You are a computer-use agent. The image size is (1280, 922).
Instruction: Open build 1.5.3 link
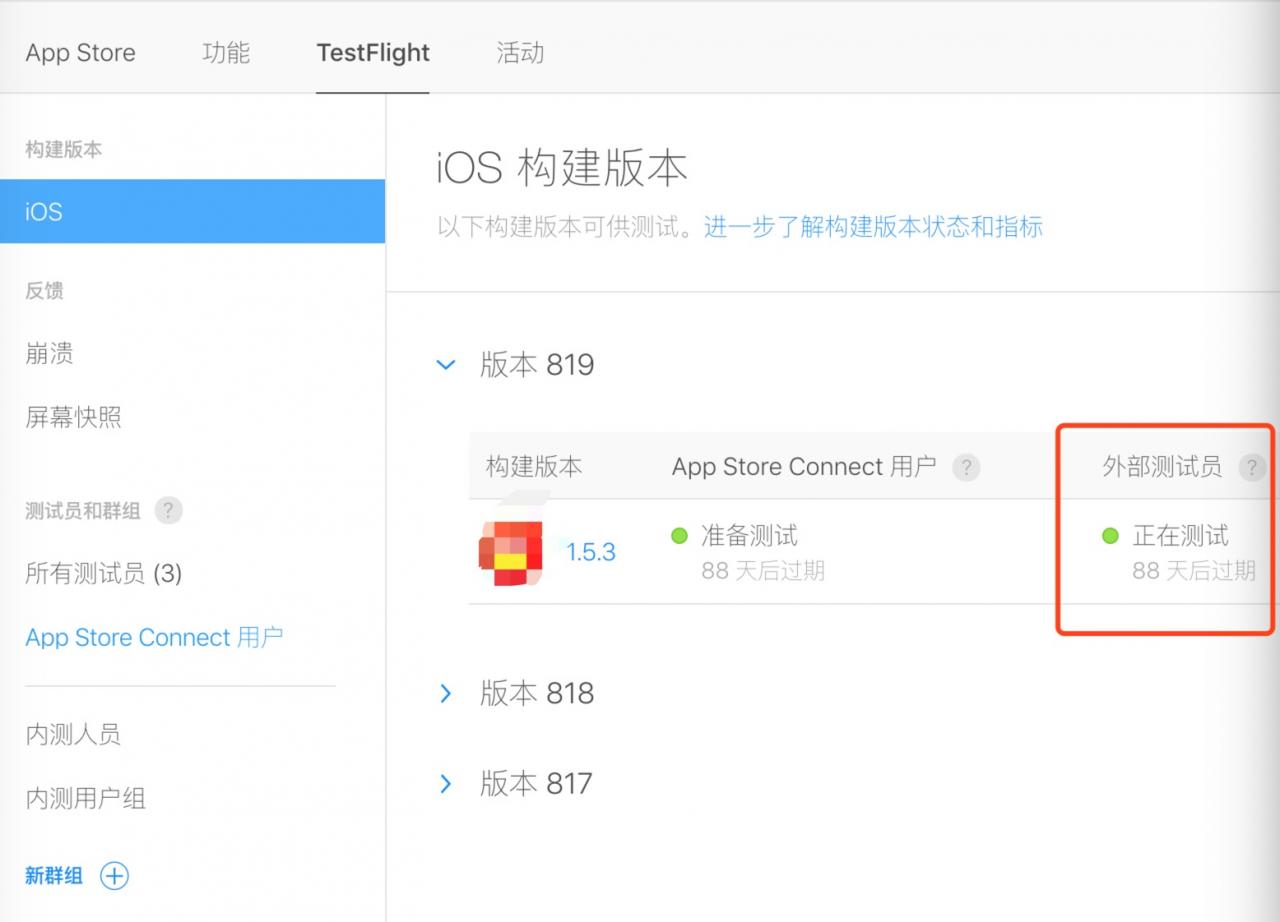(591, 552)
